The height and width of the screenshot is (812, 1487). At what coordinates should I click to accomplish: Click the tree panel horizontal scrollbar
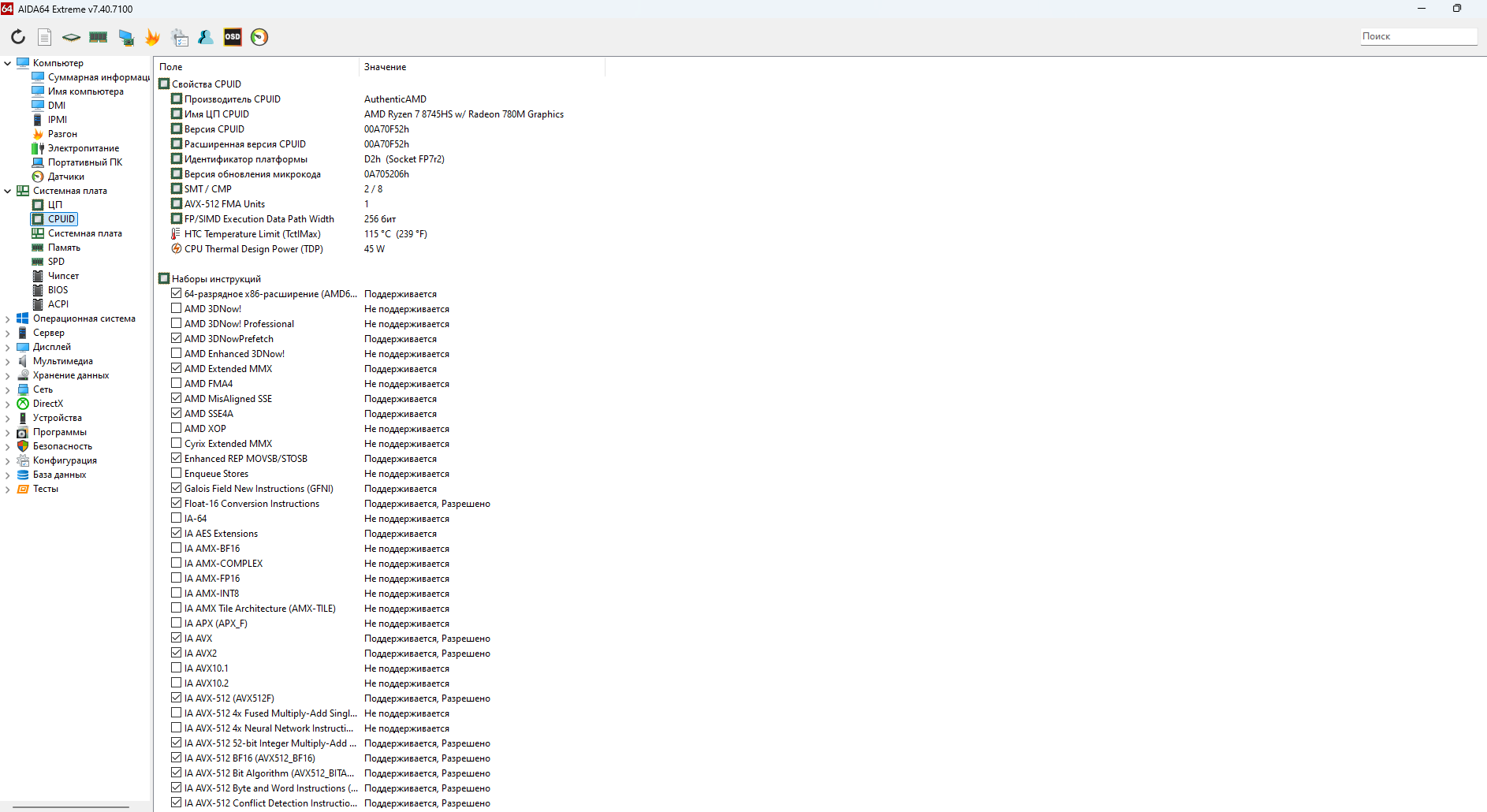(71, 807)
